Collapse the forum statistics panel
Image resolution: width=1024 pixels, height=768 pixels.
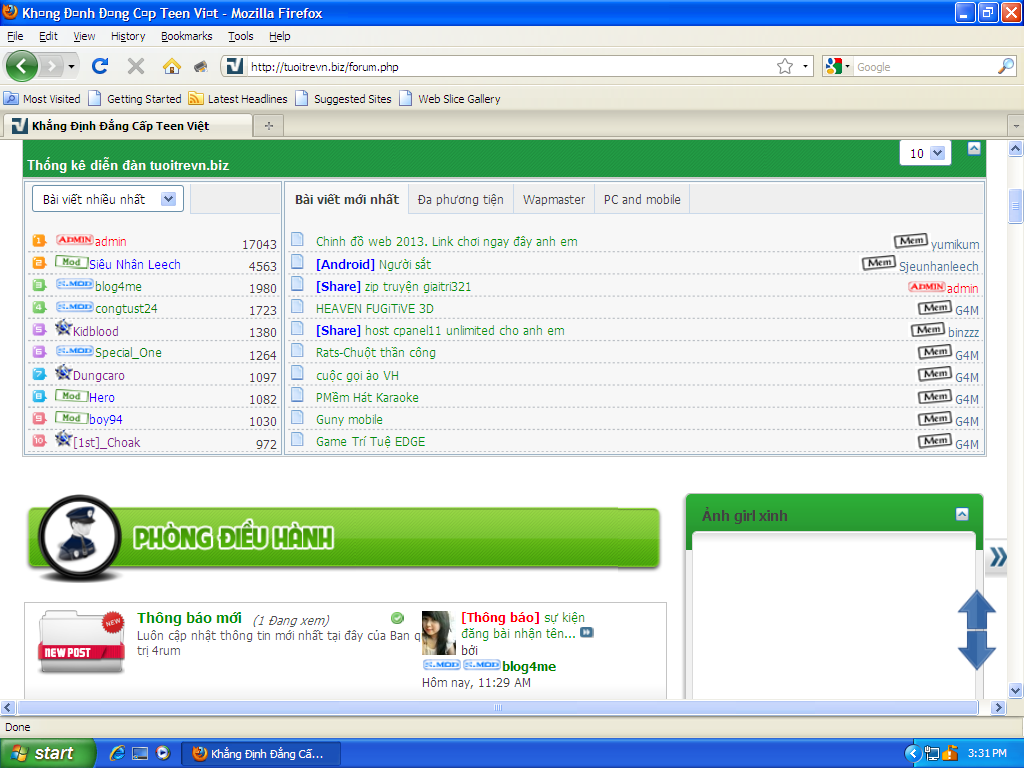[974, 149]
